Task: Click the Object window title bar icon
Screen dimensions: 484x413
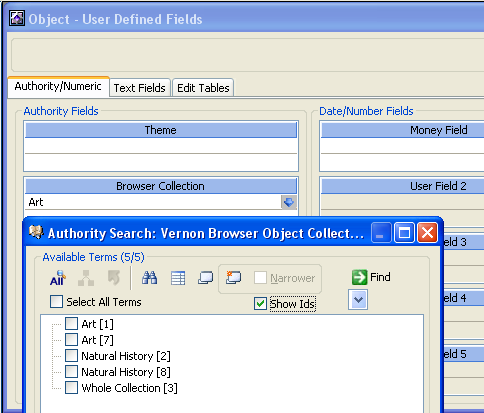Action: click(17, 18)
